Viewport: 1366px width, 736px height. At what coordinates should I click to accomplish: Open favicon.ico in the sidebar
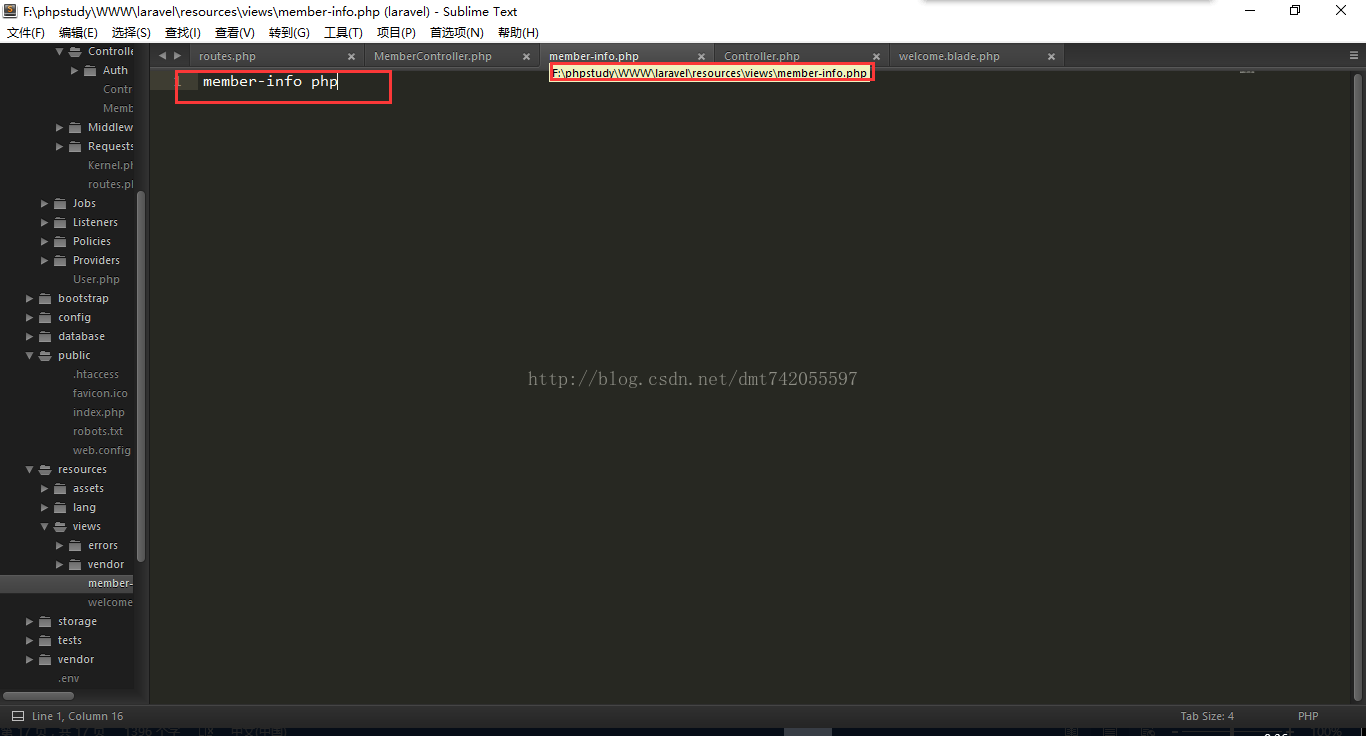point(100,393)
